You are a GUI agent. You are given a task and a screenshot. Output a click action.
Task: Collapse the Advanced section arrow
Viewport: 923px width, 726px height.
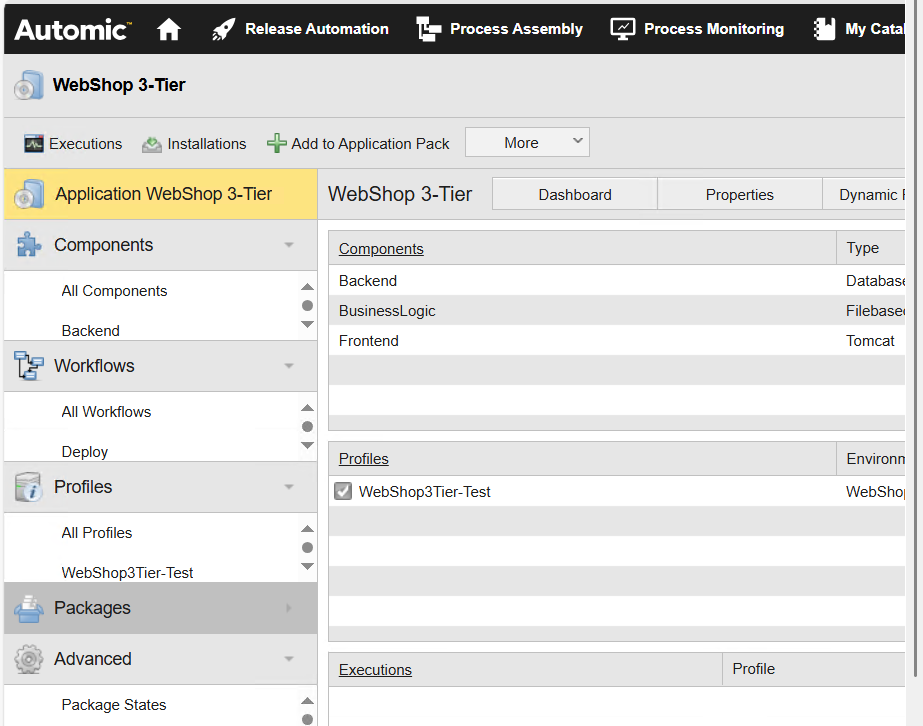click(x=288, y=659)
